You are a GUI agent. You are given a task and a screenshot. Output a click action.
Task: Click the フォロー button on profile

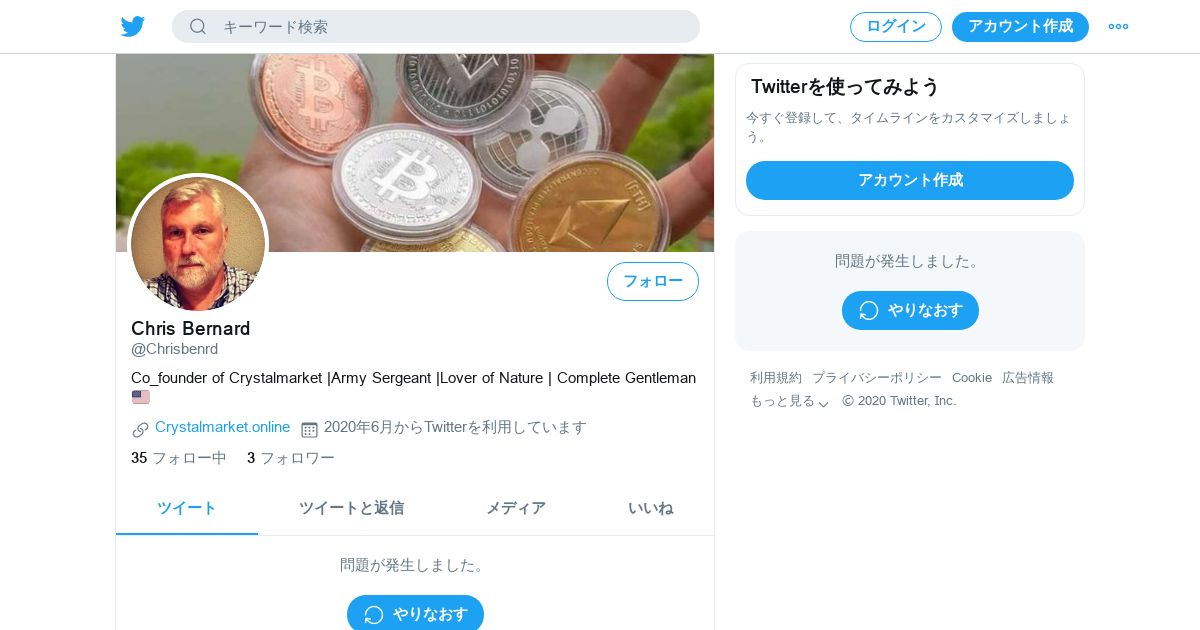(x=653, y=281)
